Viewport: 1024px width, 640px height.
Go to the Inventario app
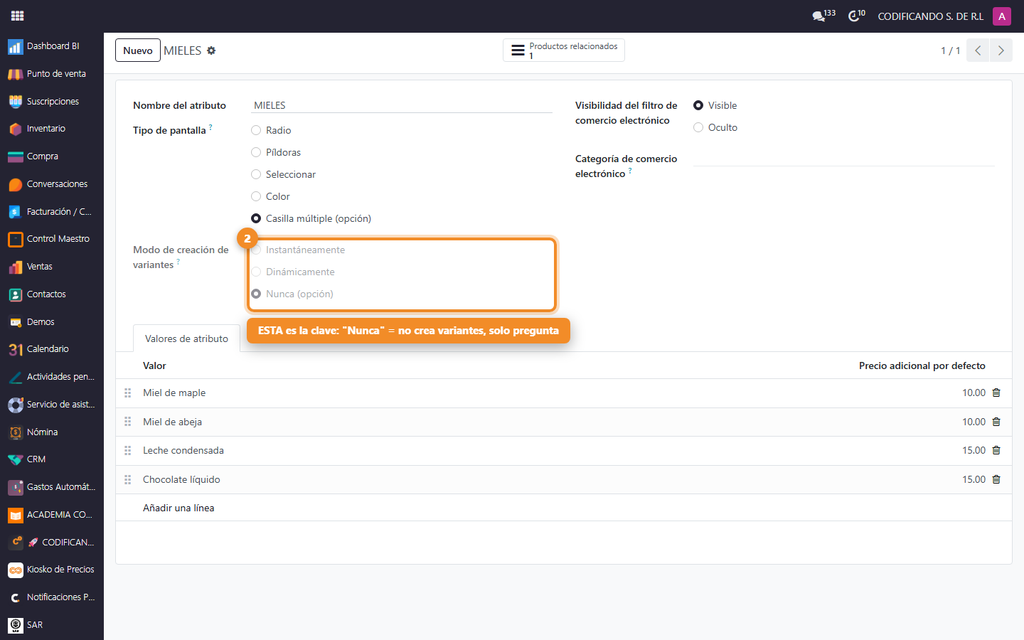[x=52, y=129]
